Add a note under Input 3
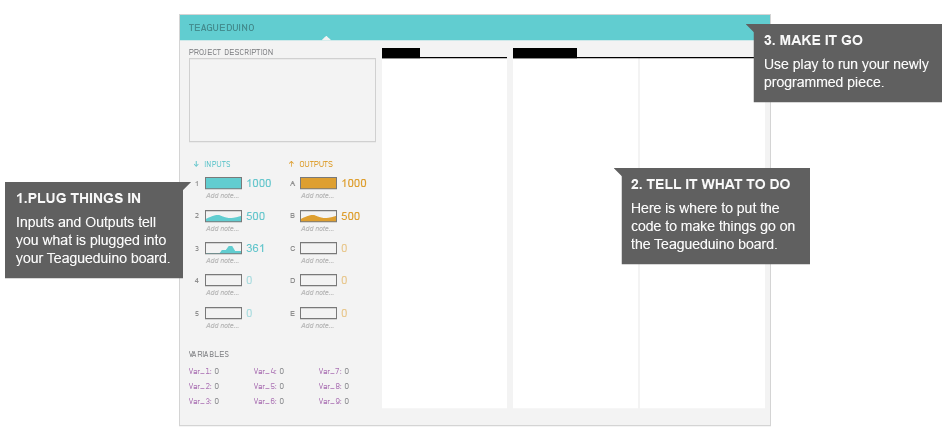The image size is (950, 441). pos(222,260)
